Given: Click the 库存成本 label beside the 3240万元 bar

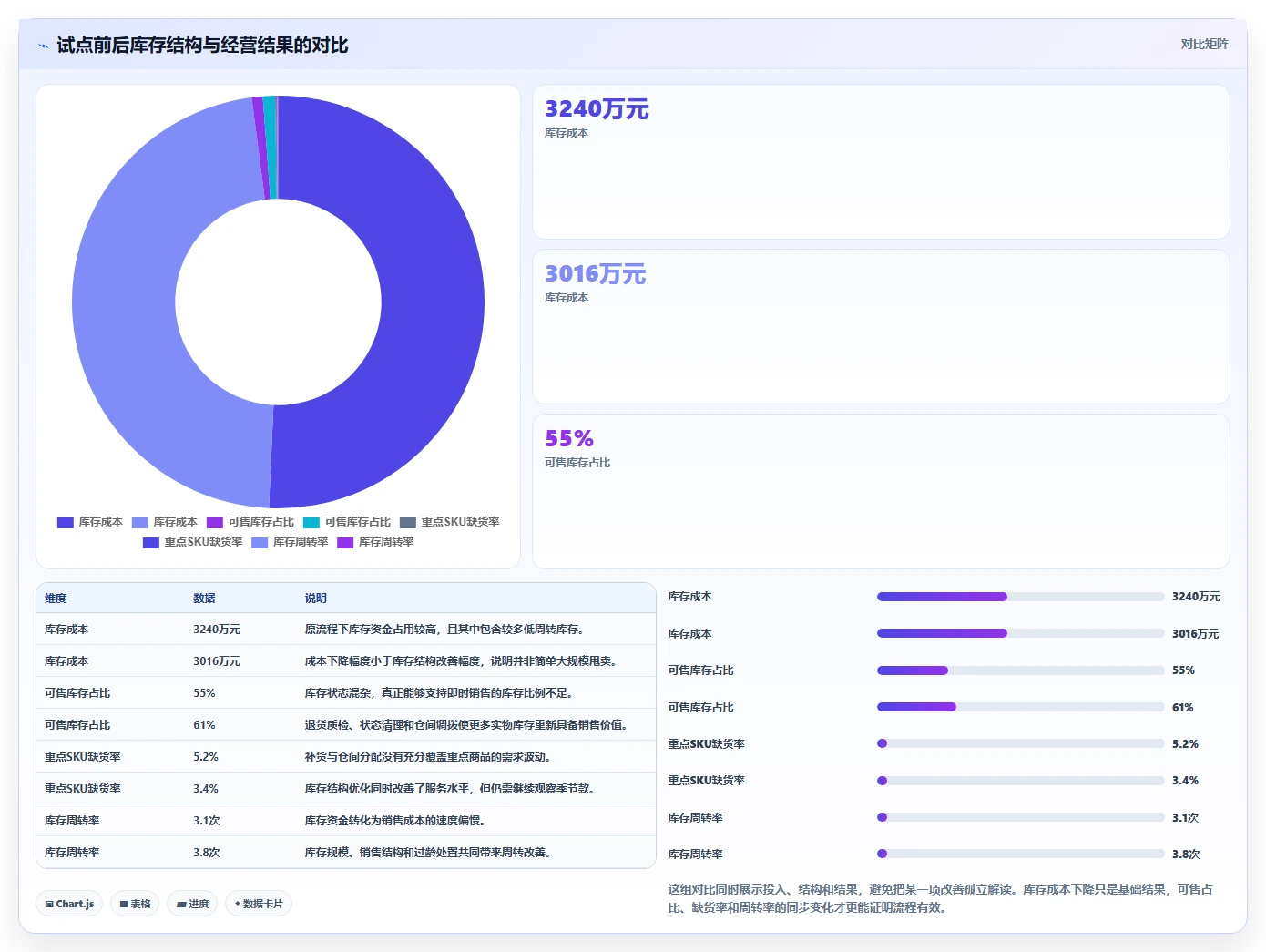Looking at the screenshot, I should pos(689,597).
